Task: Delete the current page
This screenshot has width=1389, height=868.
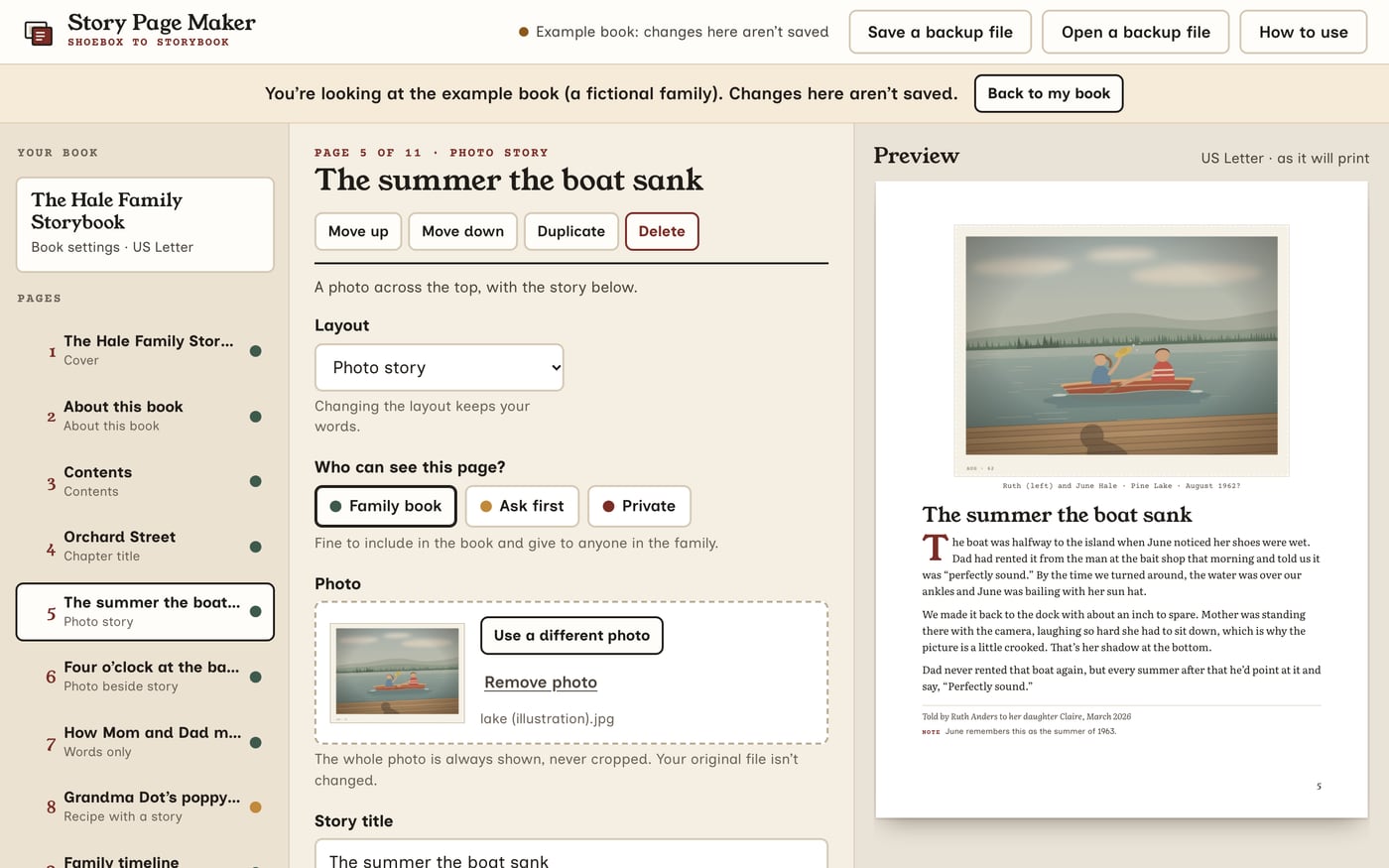Action: tap(662, 231)
